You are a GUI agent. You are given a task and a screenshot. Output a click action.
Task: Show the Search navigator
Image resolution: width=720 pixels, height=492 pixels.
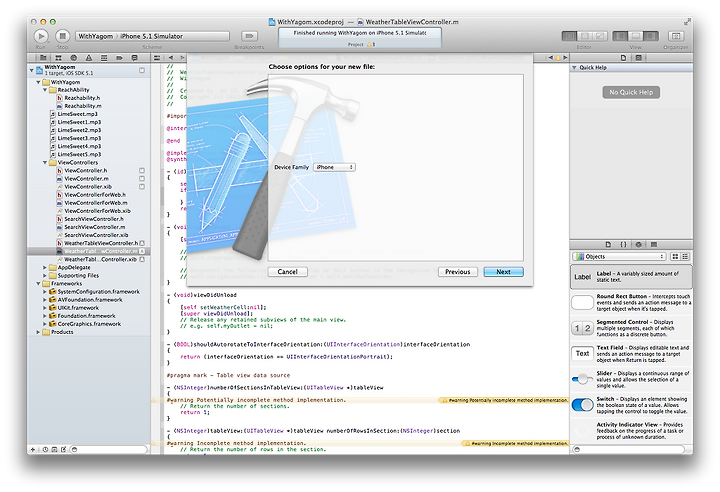(73, 58)
